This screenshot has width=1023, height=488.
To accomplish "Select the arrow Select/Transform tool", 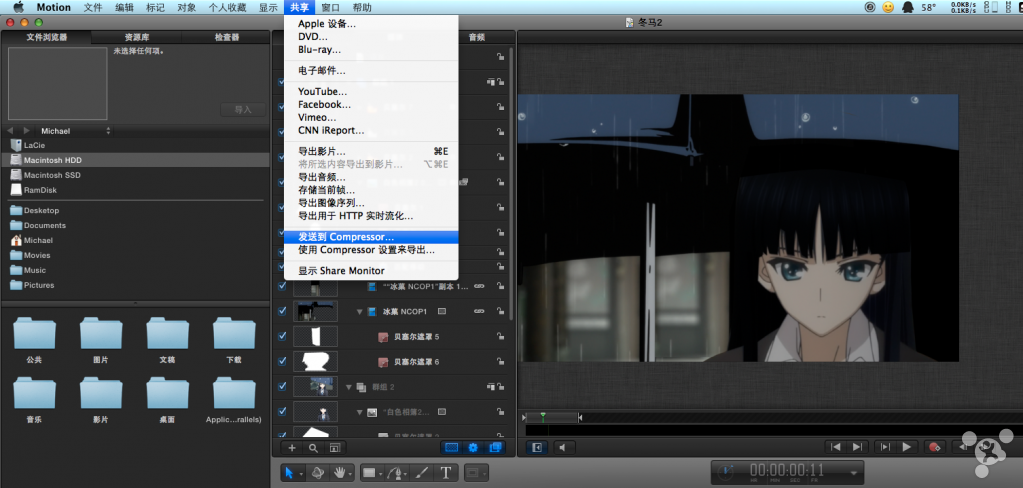I will click(288, 472).
